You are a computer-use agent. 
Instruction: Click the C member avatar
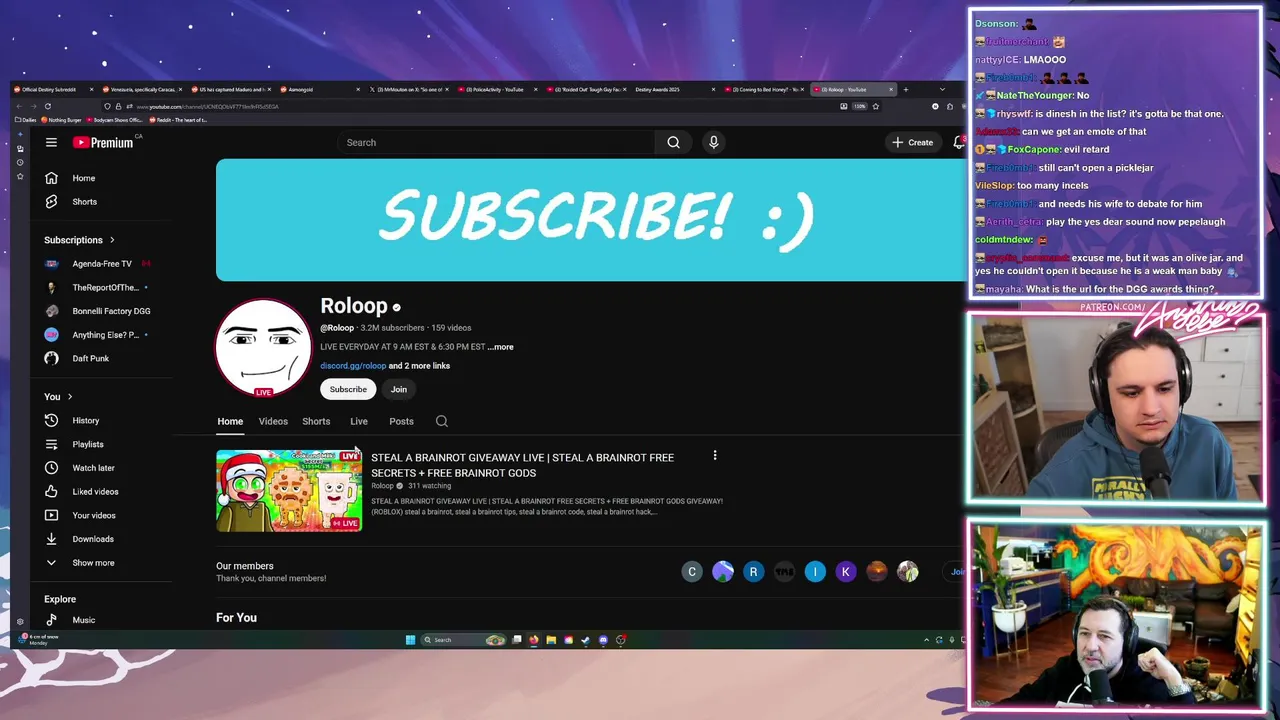pyautogui.click(x=692, y=572)
